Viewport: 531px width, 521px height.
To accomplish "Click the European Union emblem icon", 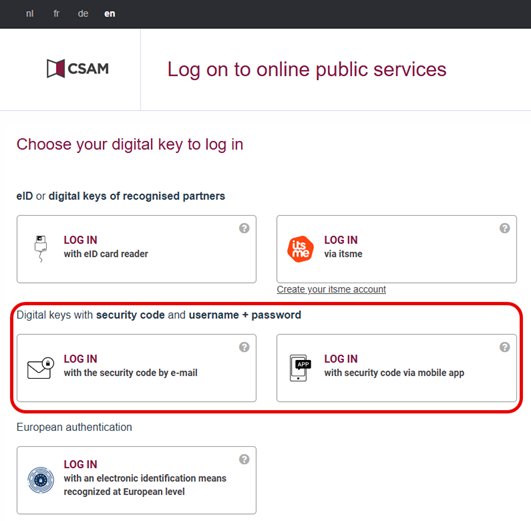I will (x=41, y=480).
